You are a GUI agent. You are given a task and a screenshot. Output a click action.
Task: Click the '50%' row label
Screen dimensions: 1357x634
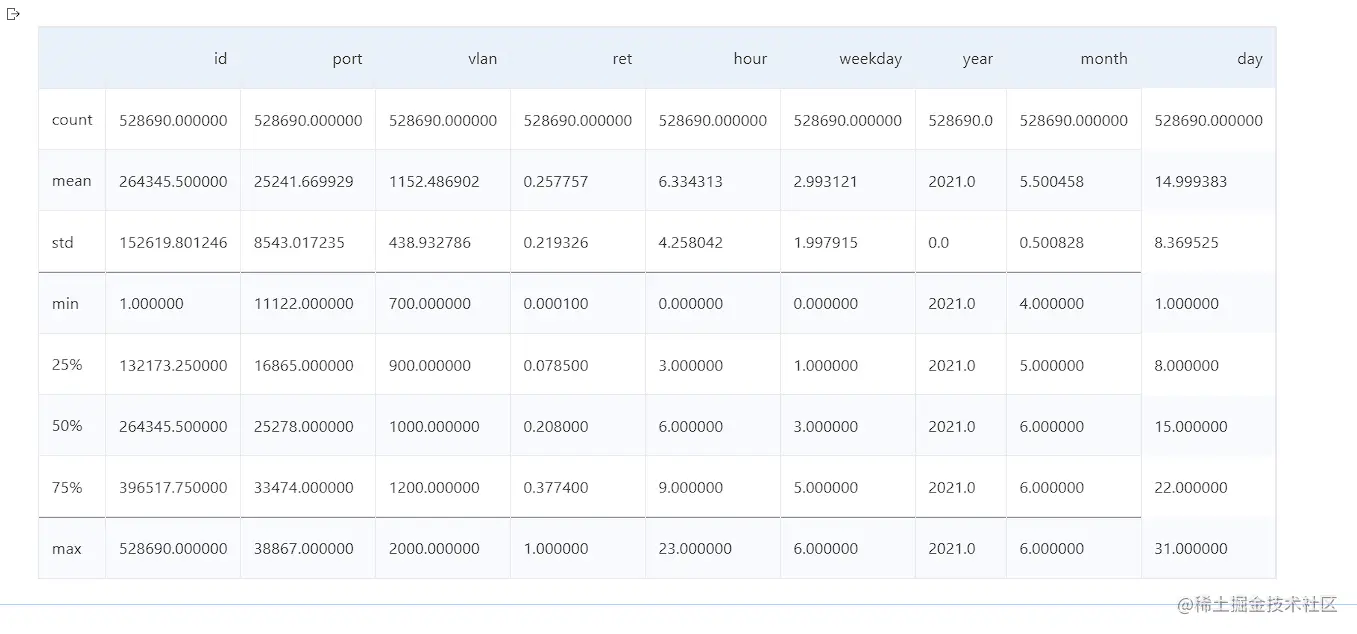click(x=67, y=426)
